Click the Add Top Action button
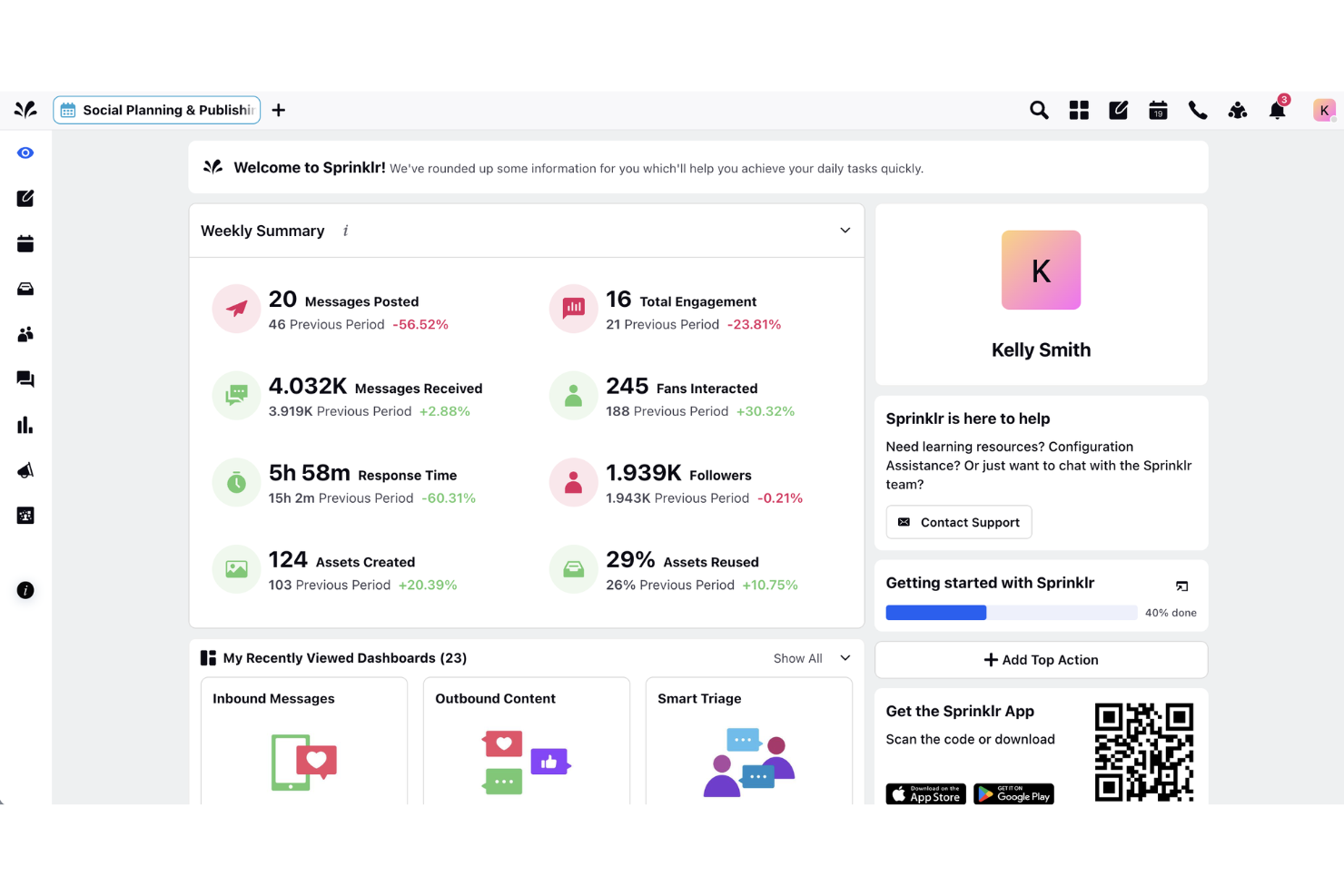The height and width of the screenshot is (896, 1344). tap(1042, 660)
